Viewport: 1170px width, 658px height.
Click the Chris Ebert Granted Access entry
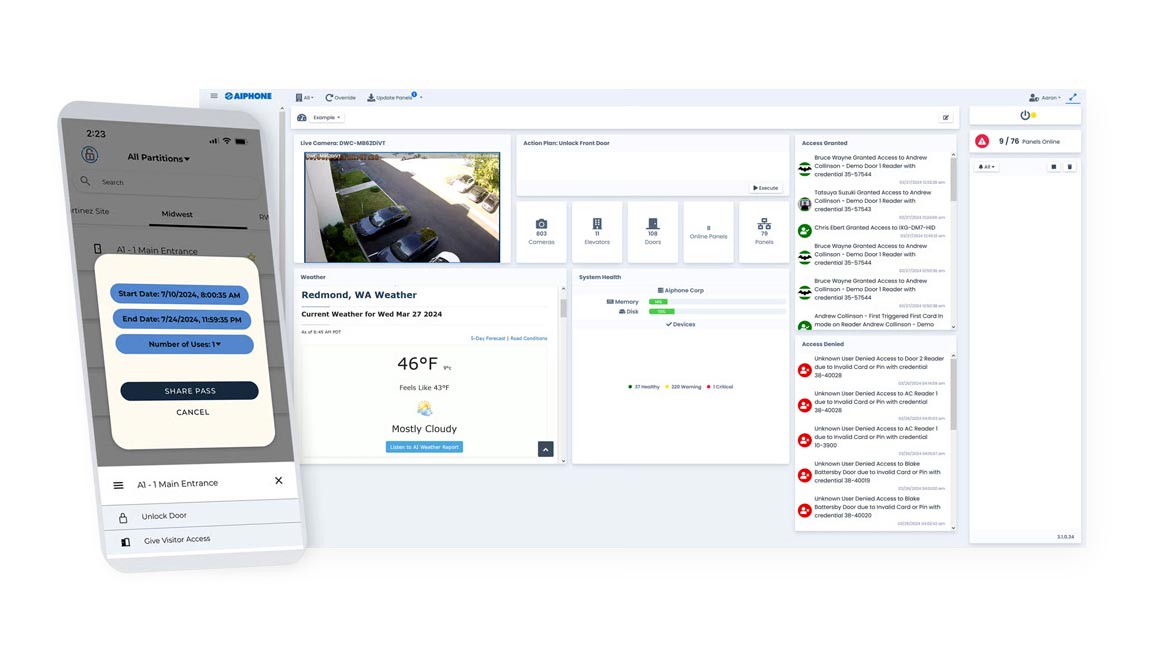872,230
